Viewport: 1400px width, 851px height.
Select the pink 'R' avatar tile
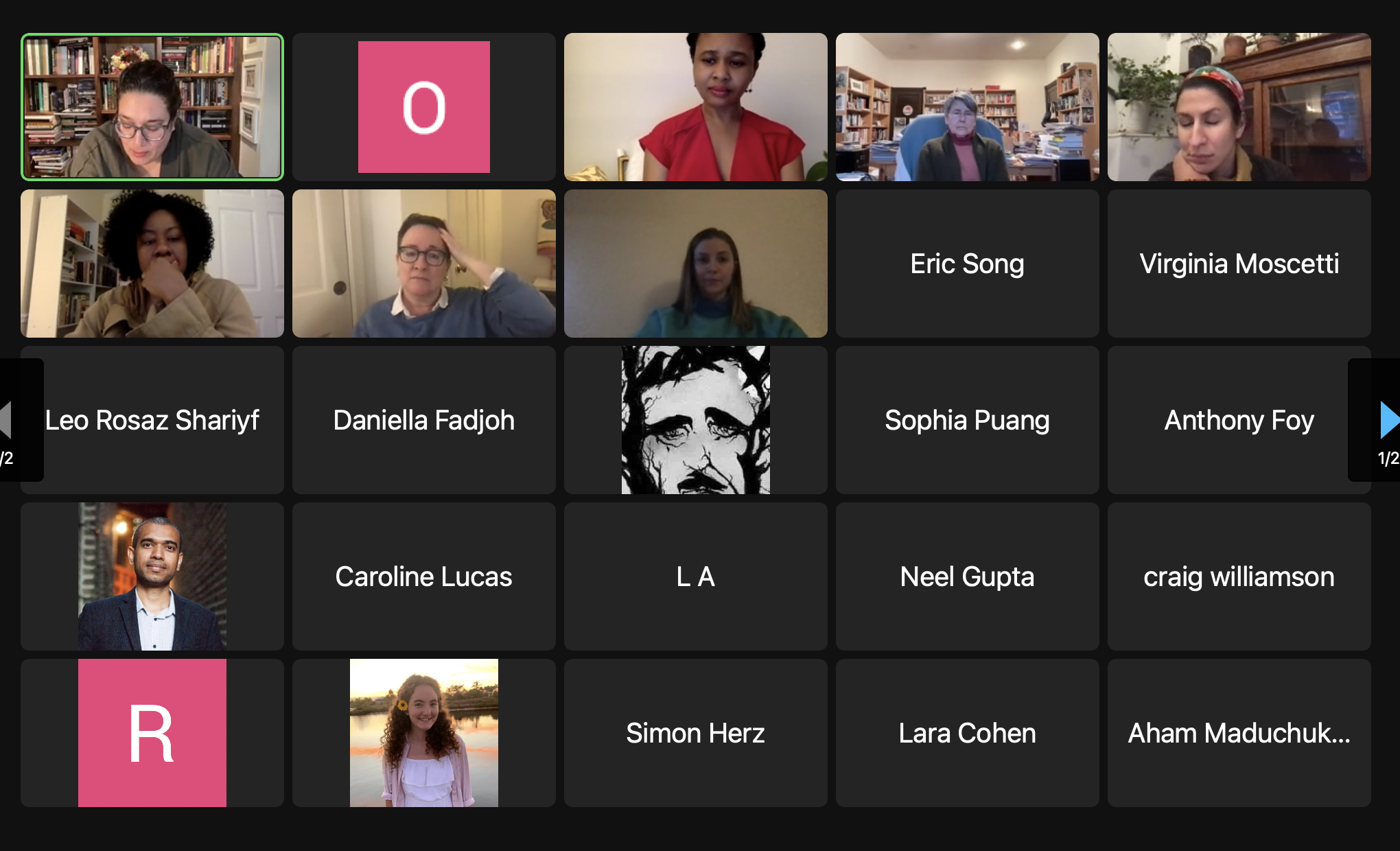pos(152,733)
